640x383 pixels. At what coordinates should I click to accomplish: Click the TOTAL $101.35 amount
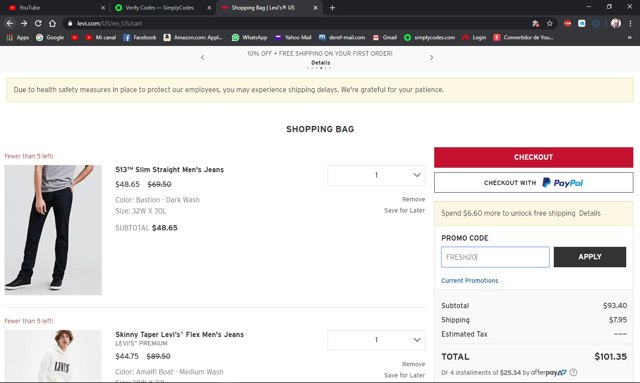pos(610,356)
